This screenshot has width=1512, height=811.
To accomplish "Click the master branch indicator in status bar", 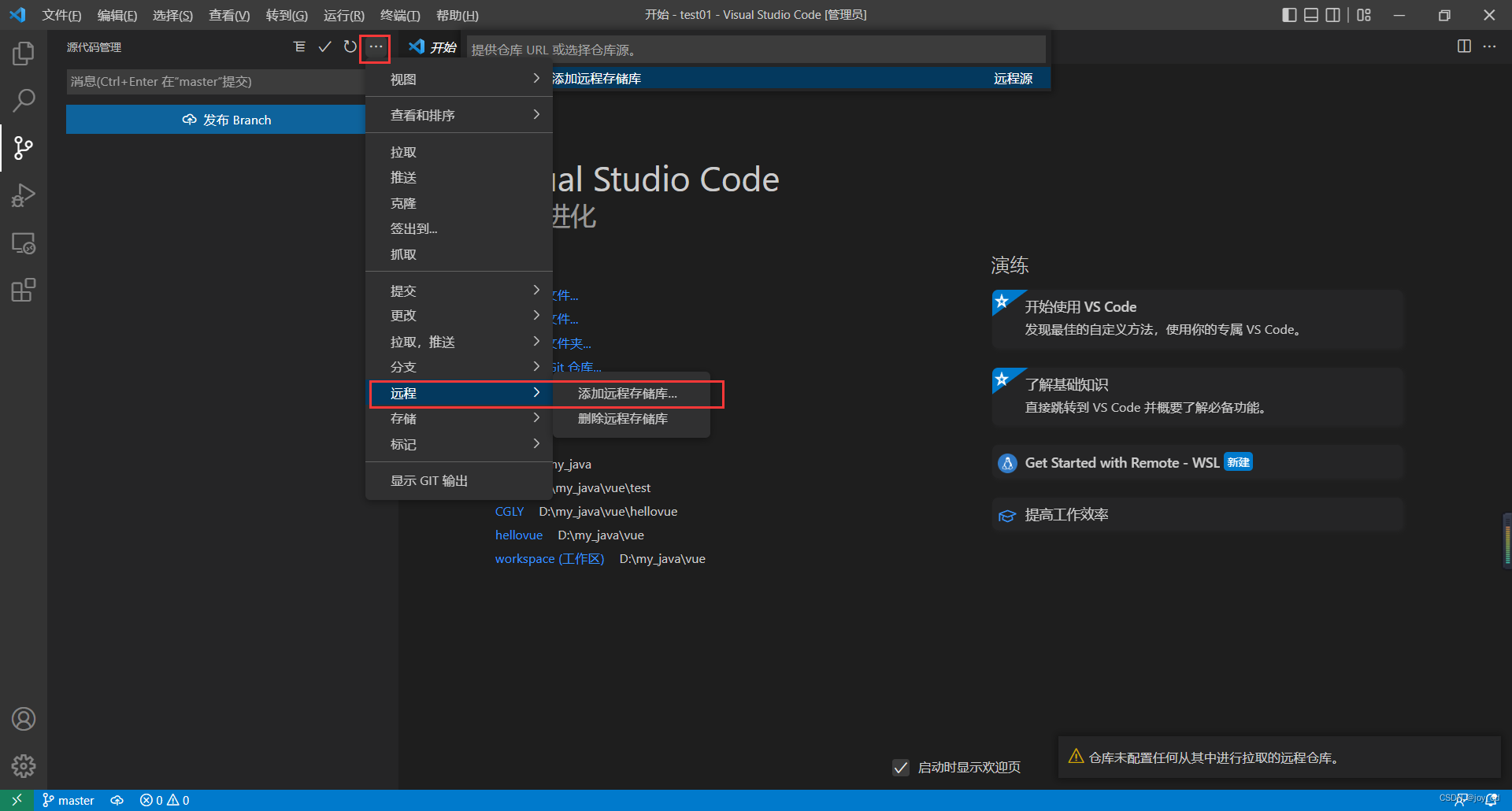I will click(x=68, y=800).
